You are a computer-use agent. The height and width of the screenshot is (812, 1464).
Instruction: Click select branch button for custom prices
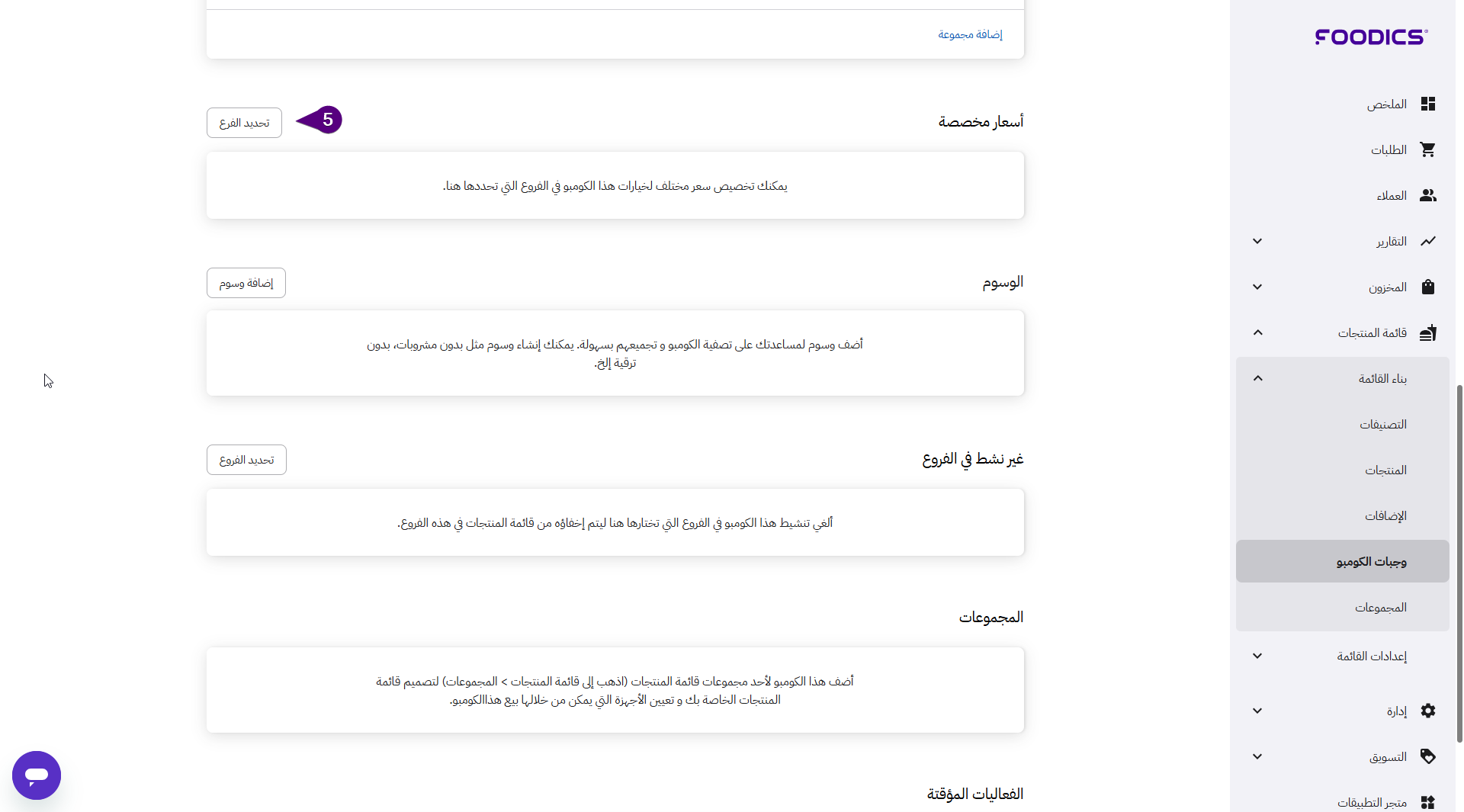[244, 123]
